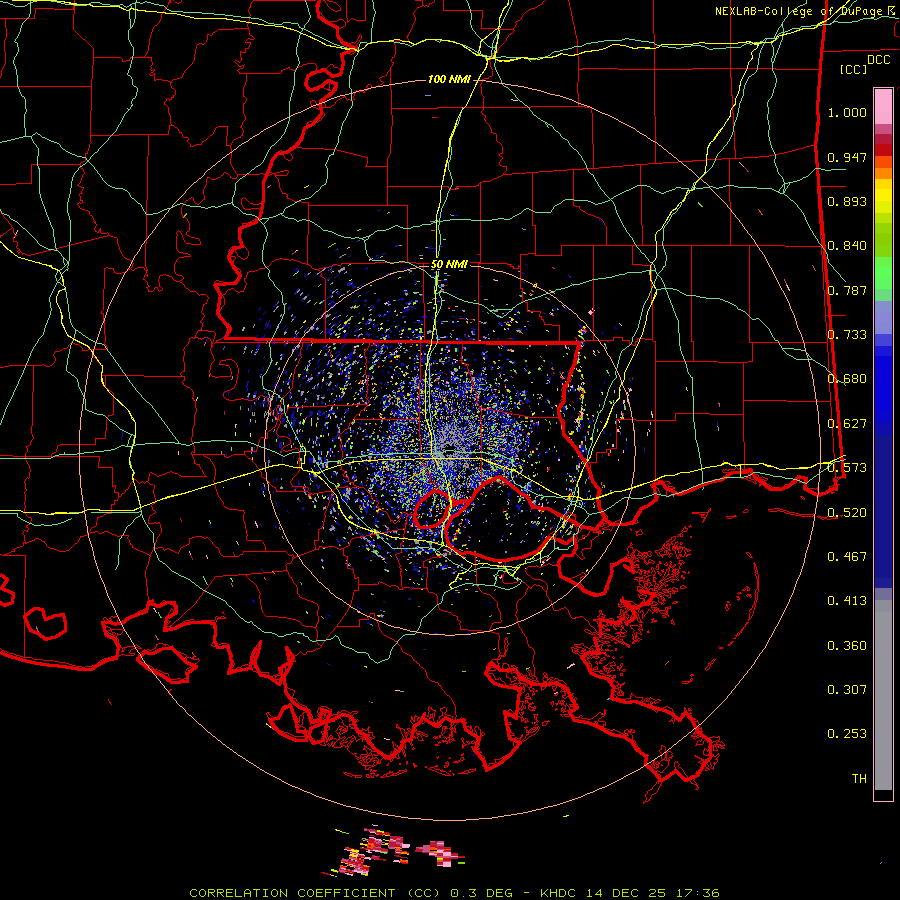Click the bright green segment of color bar

[883, 273]
